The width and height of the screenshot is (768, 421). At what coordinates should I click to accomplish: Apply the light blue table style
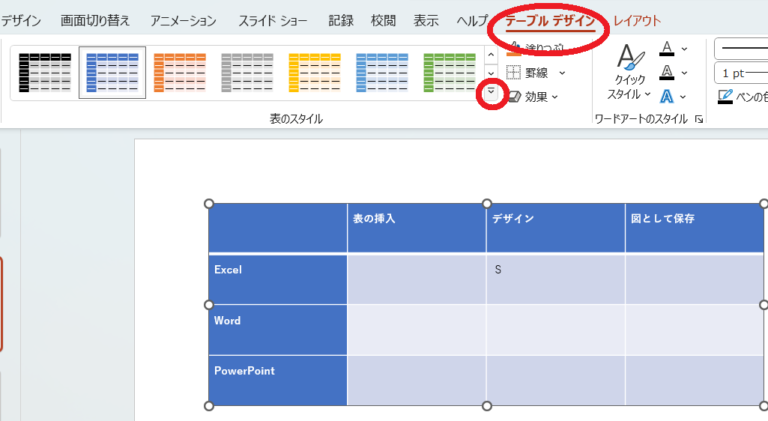[383, 73]
